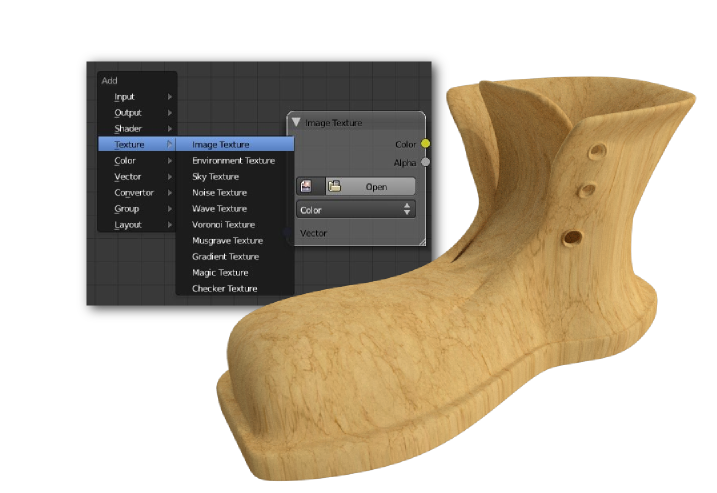This screenshot has width=717, height=493.
Task: Click the arrow beside Convertor
Action: [x=170, y=193]
